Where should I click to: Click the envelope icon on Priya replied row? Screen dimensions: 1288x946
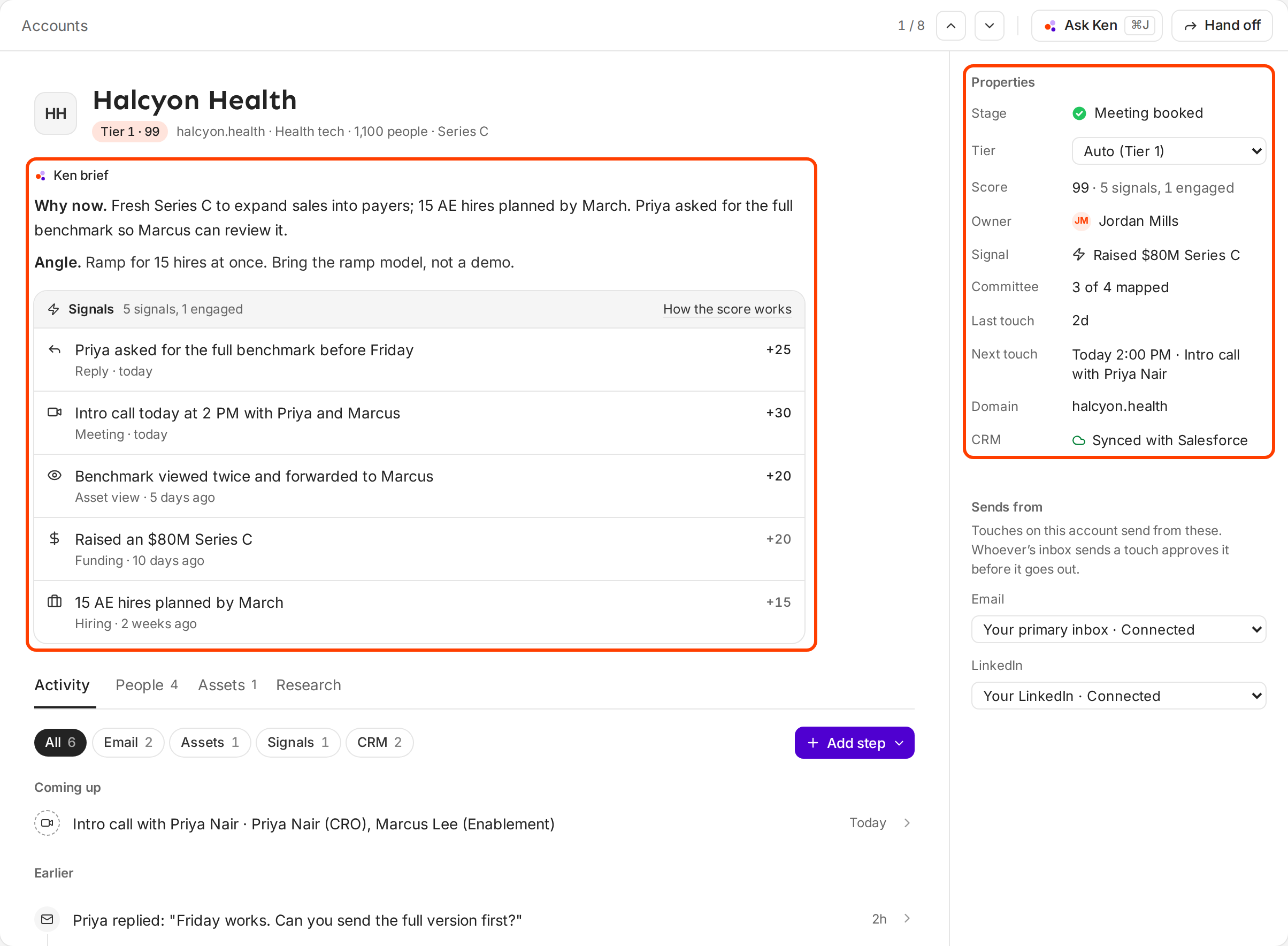[47, 919]
